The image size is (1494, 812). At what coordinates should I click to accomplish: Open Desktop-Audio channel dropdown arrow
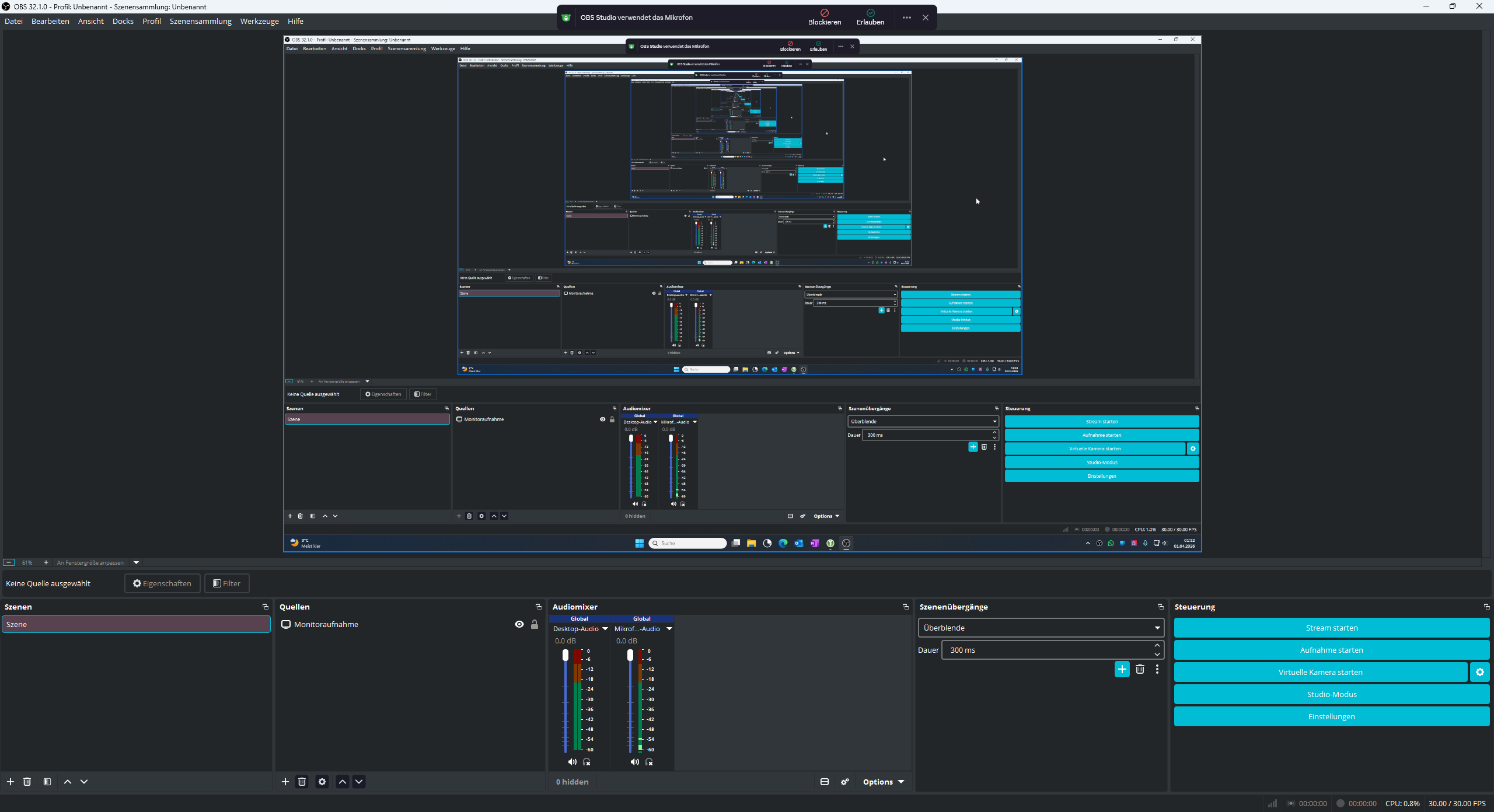(x=605, y=629)
